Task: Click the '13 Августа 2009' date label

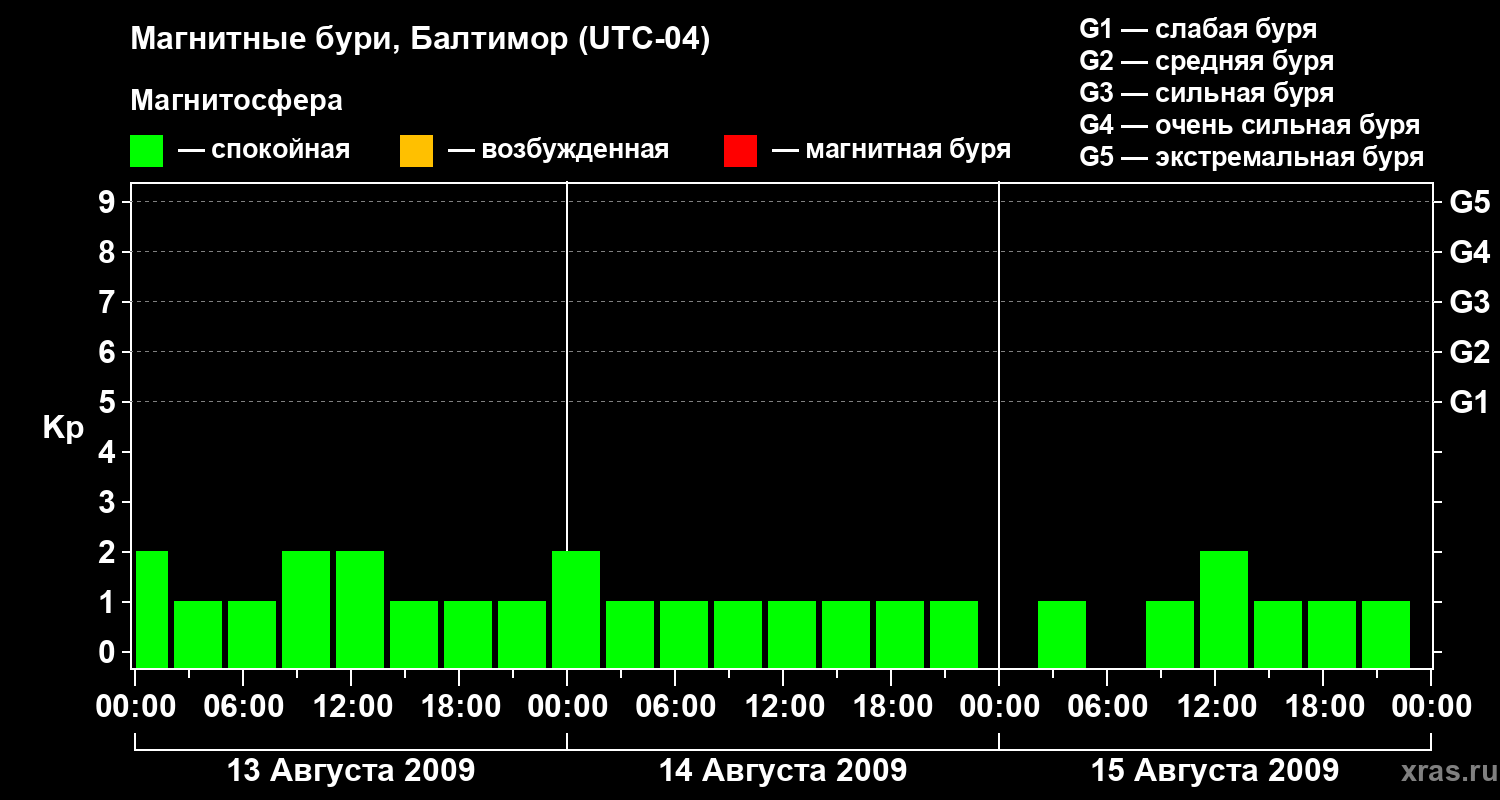Action: [x=351, y=771]
